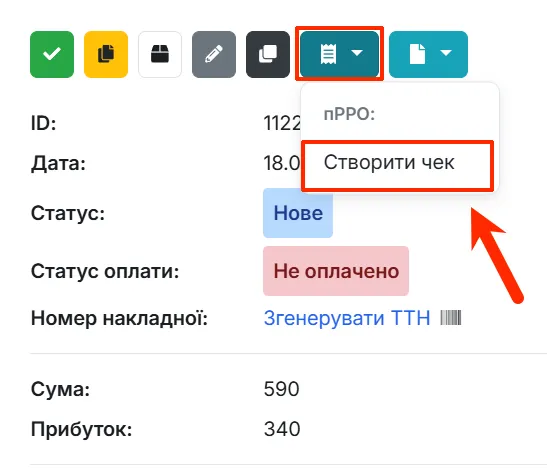
Task: Select Створити чек menu item
Action: click(x=398, y=163)
